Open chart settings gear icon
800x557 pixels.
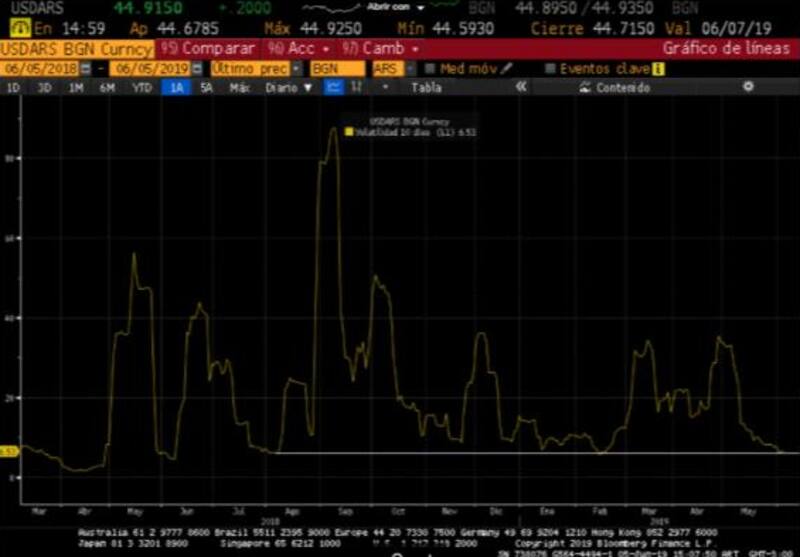click(x=748, y=88)
